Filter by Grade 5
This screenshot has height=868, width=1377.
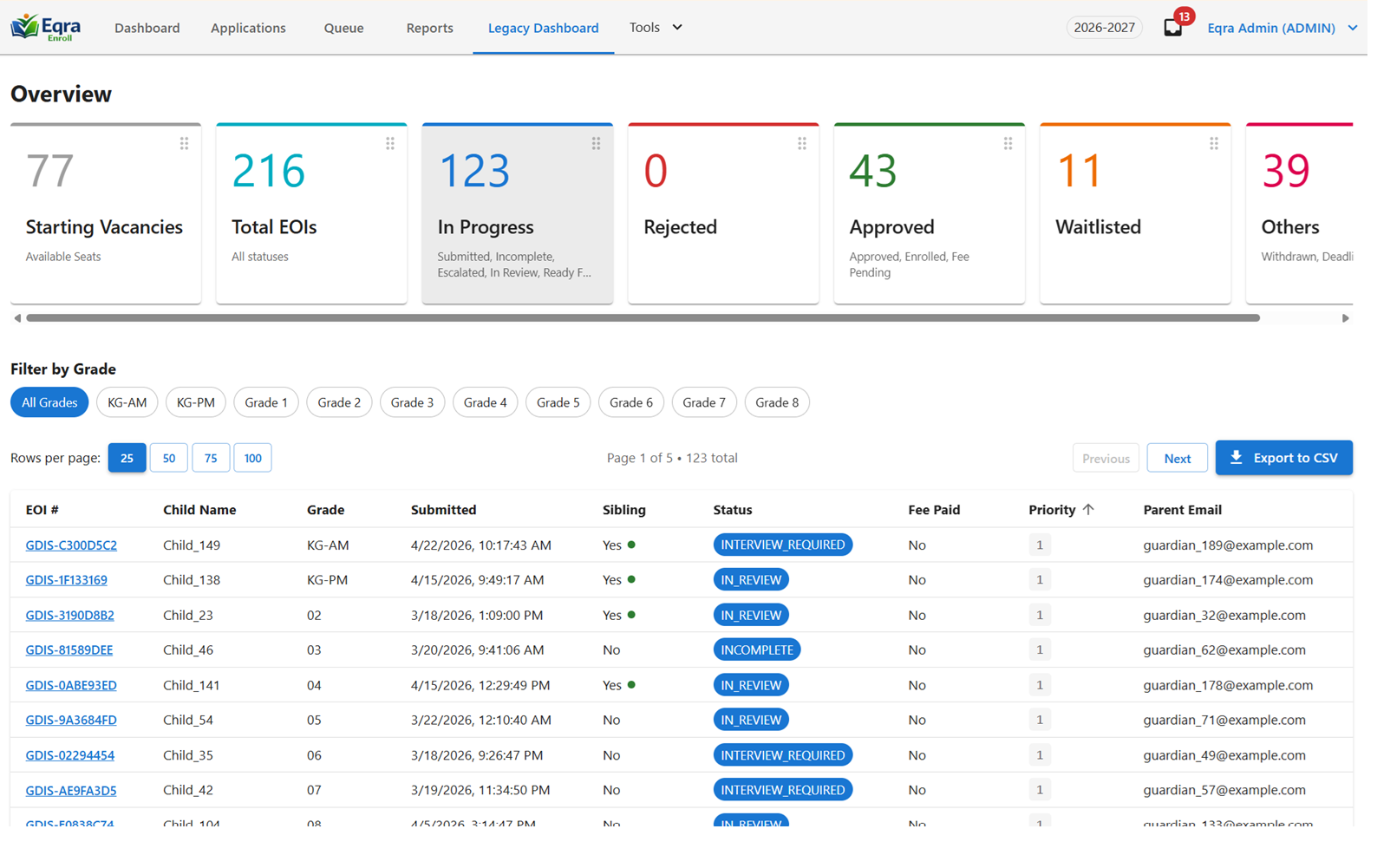558,402
